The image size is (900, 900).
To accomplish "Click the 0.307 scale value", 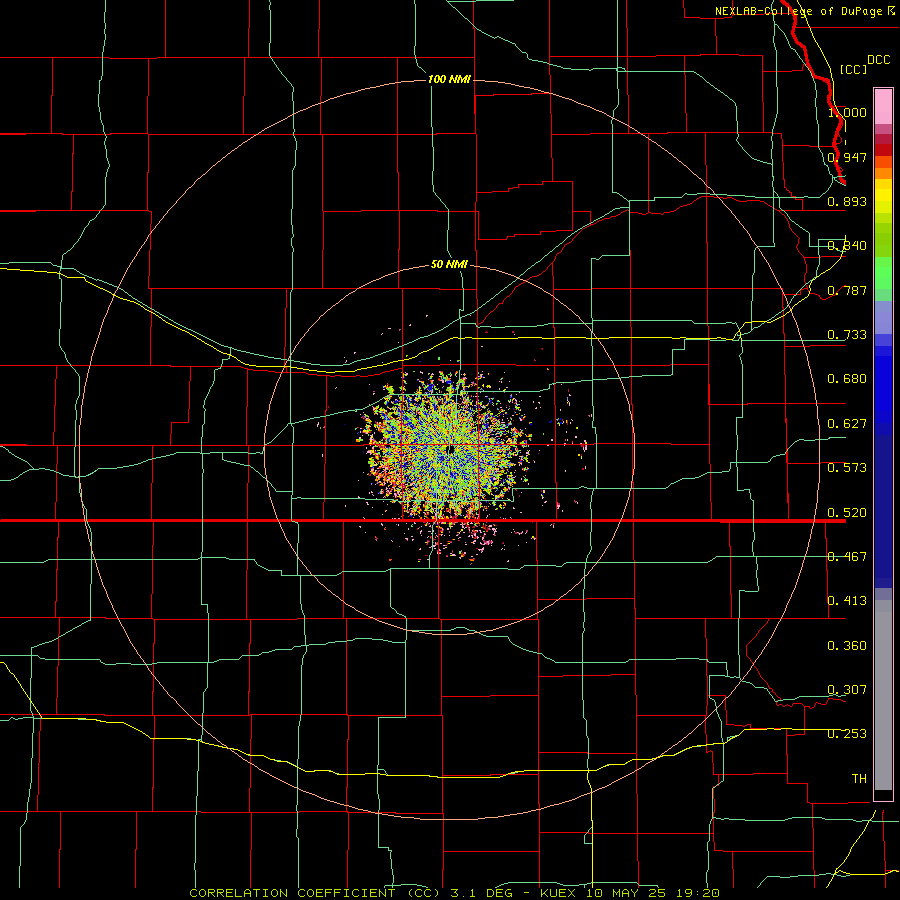I will 847,690.
